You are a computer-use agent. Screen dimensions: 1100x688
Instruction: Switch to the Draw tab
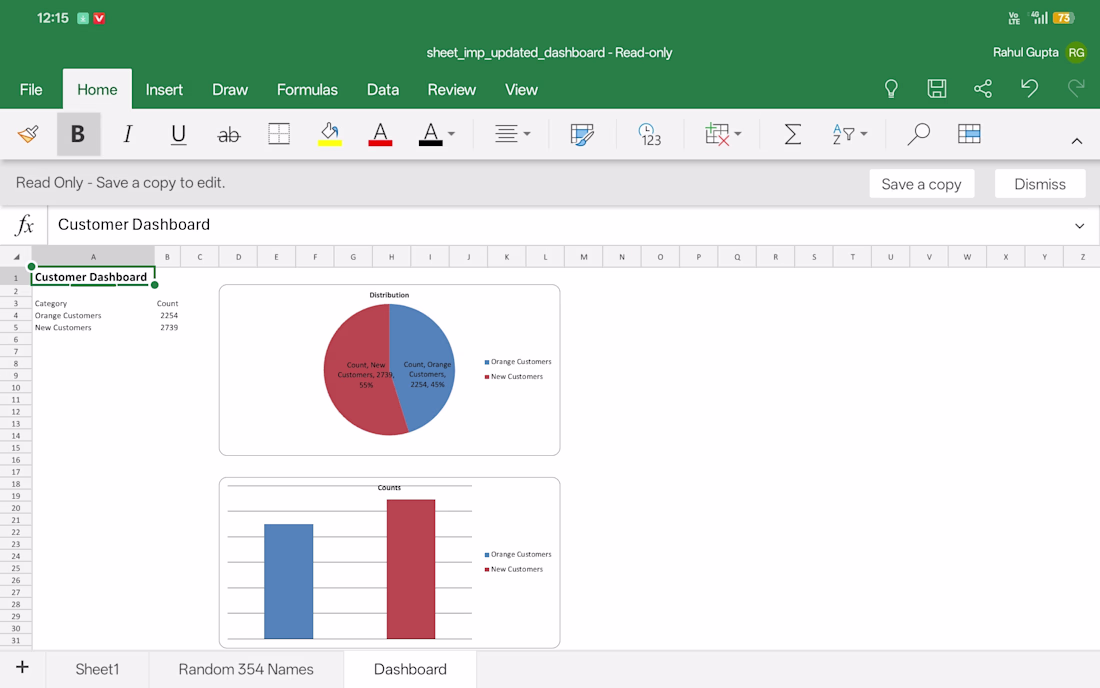click(230, 90)
